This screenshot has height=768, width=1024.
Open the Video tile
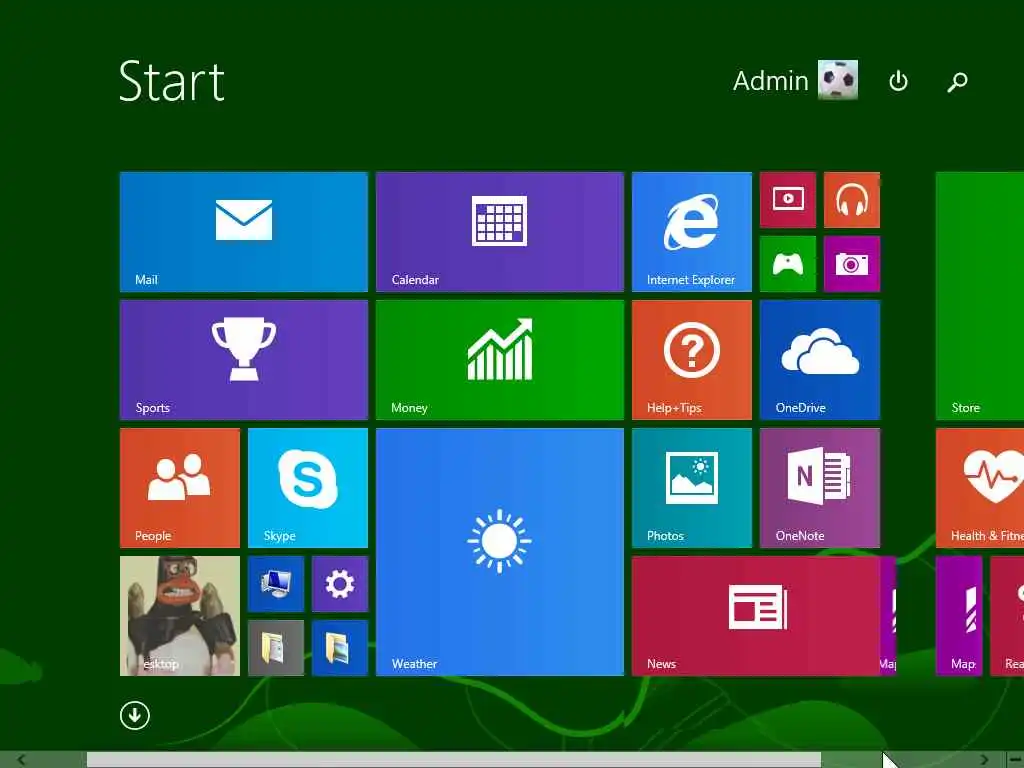788,200
